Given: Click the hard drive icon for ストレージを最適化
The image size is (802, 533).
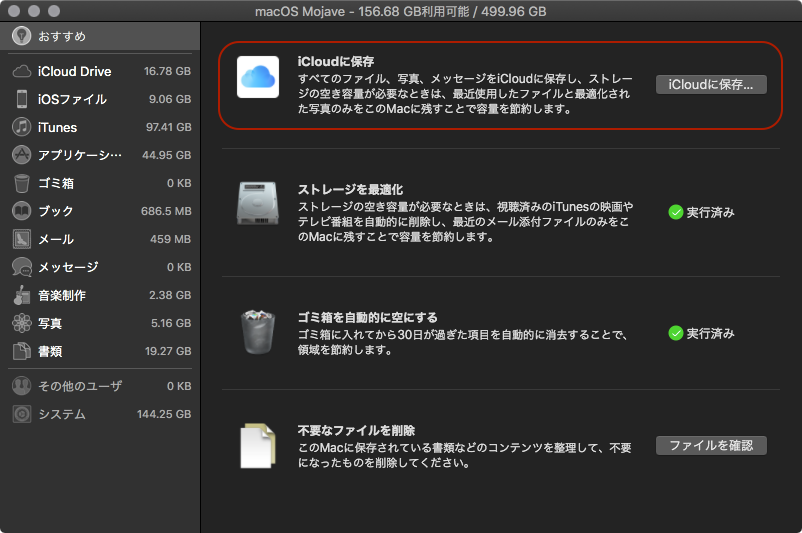Looking at the screenshot, I should (258, 204).
